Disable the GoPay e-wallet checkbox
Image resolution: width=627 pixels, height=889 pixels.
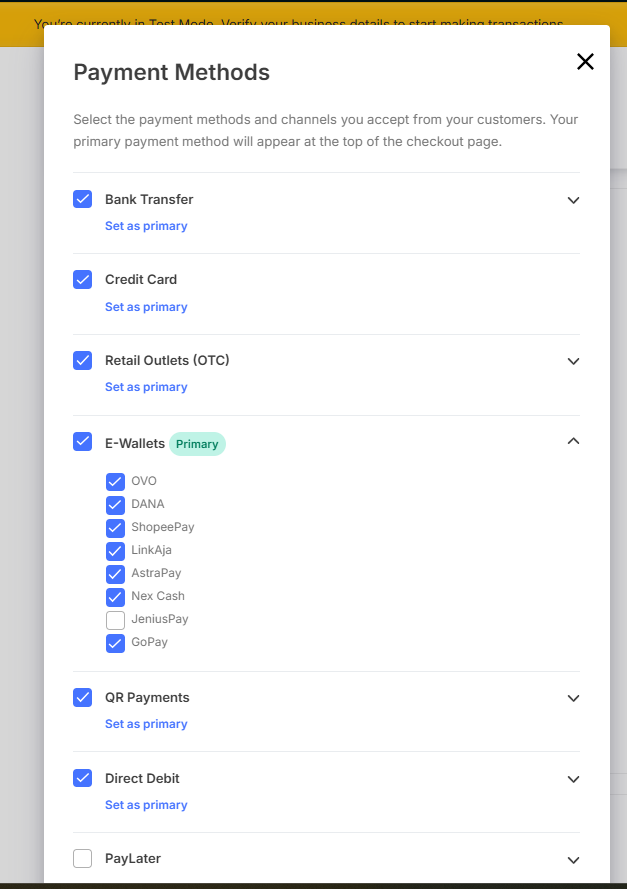pyautogui.click(x=115, y=643)
